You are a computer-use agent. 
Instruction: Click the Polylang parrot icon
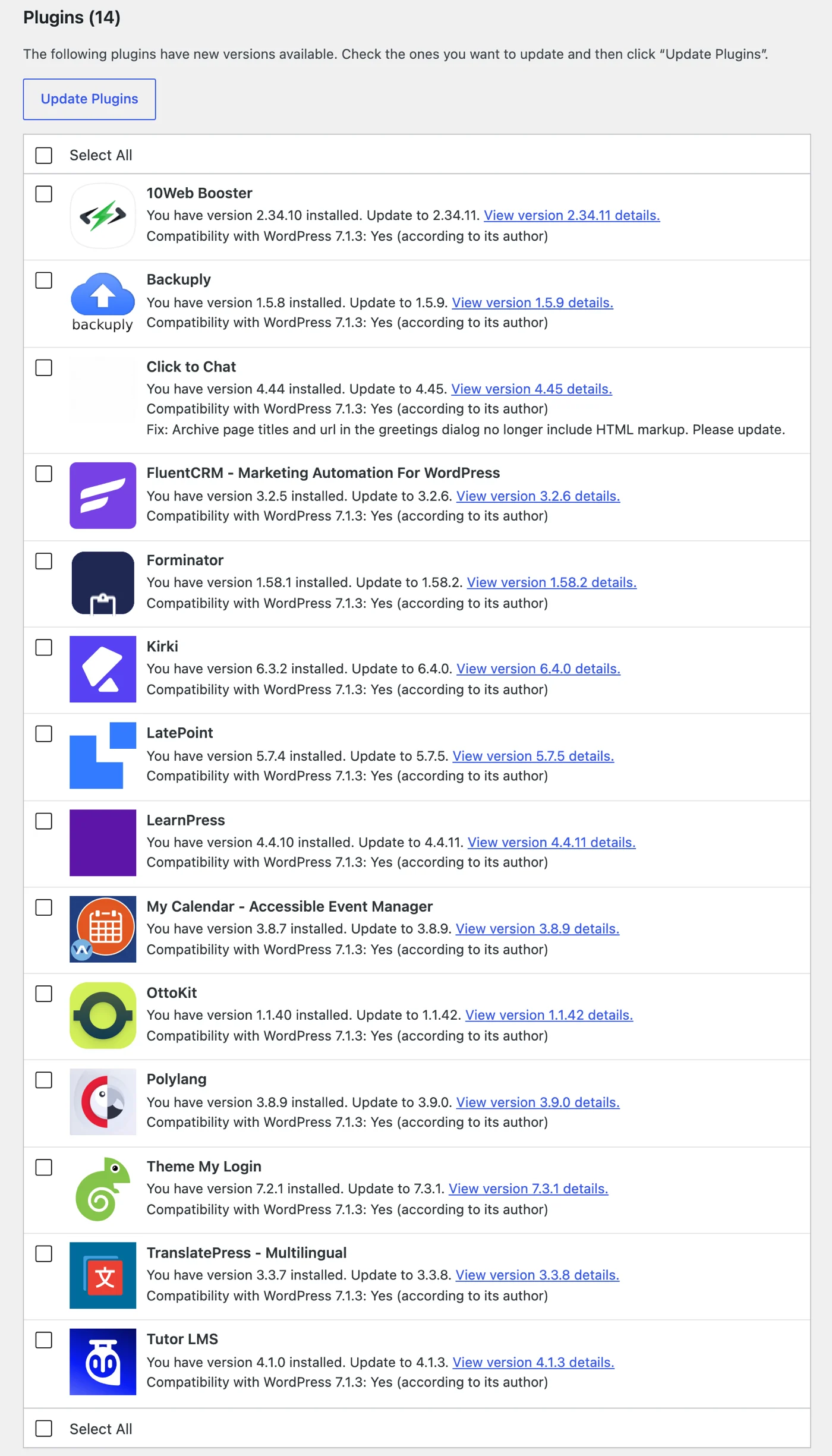pyautogui.click(x=103, y=1102)
